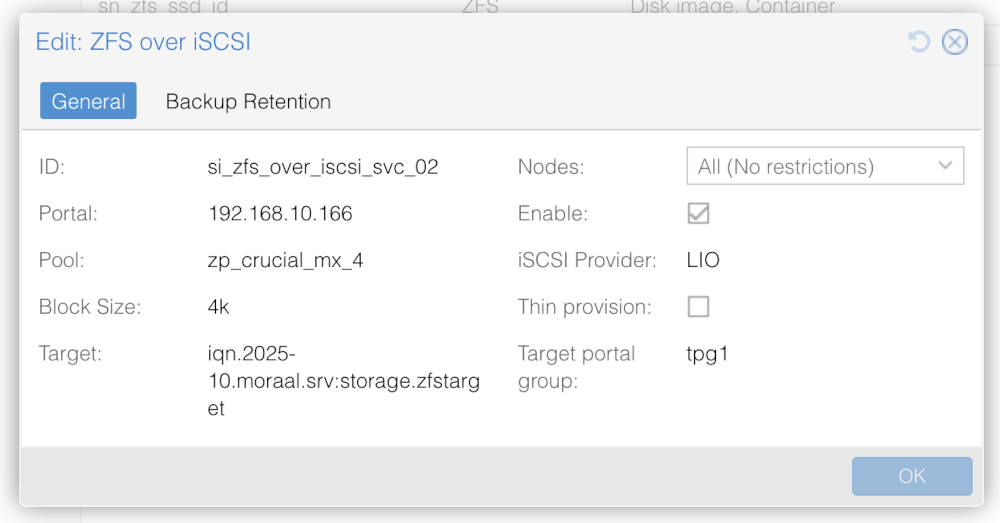
Task: Click the Target portal group value tpg1
Action: 706,354
